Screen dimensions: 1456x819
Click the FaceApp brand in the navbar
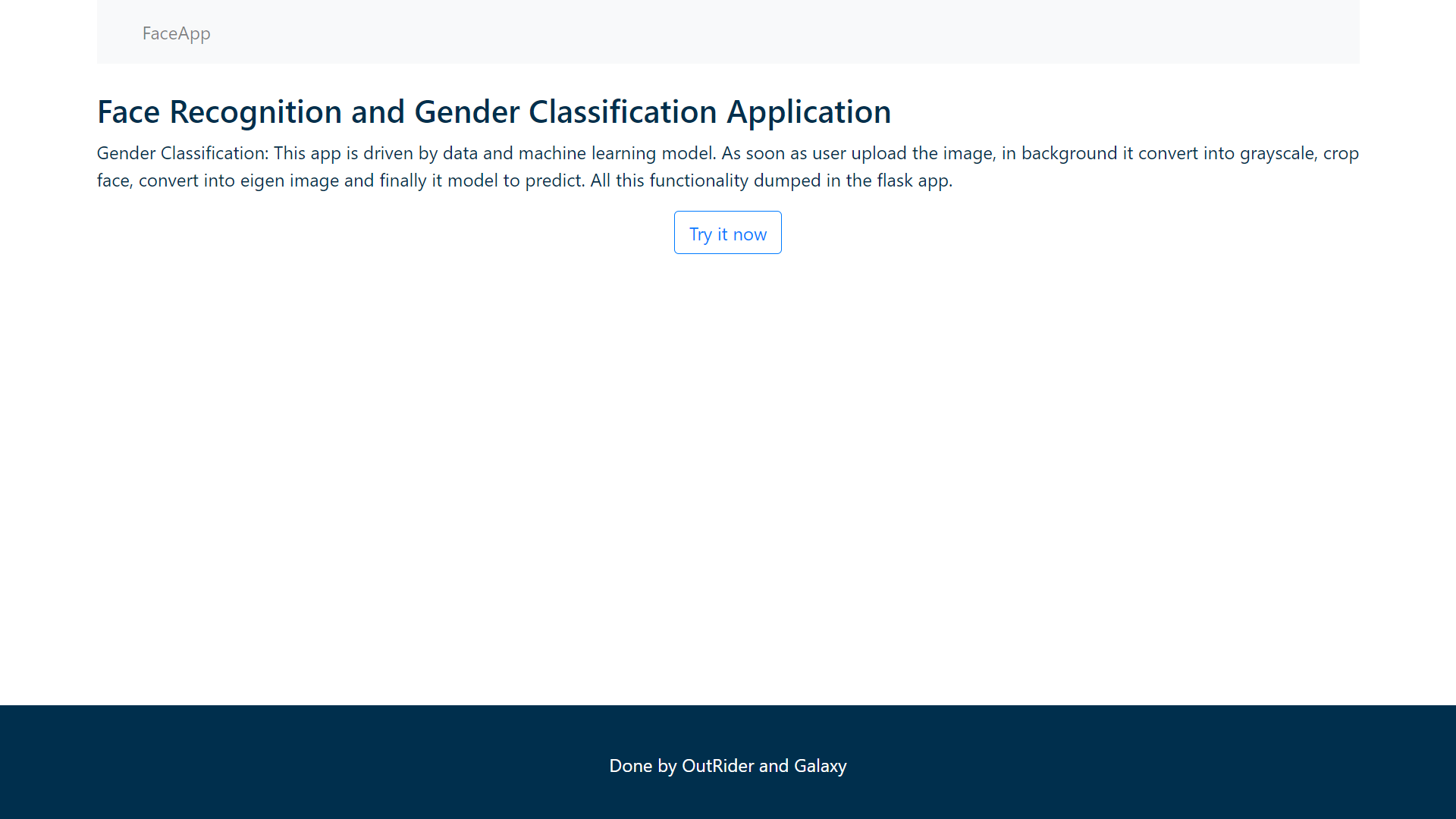pyautogui.click(x=176, y=33)
